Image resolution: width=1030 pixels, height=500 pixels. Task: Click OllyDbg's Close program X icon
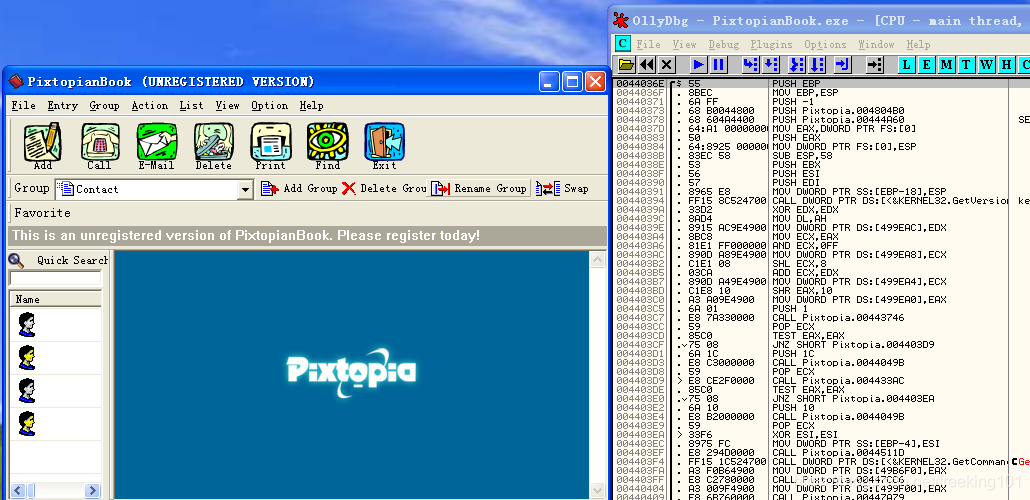667,64
